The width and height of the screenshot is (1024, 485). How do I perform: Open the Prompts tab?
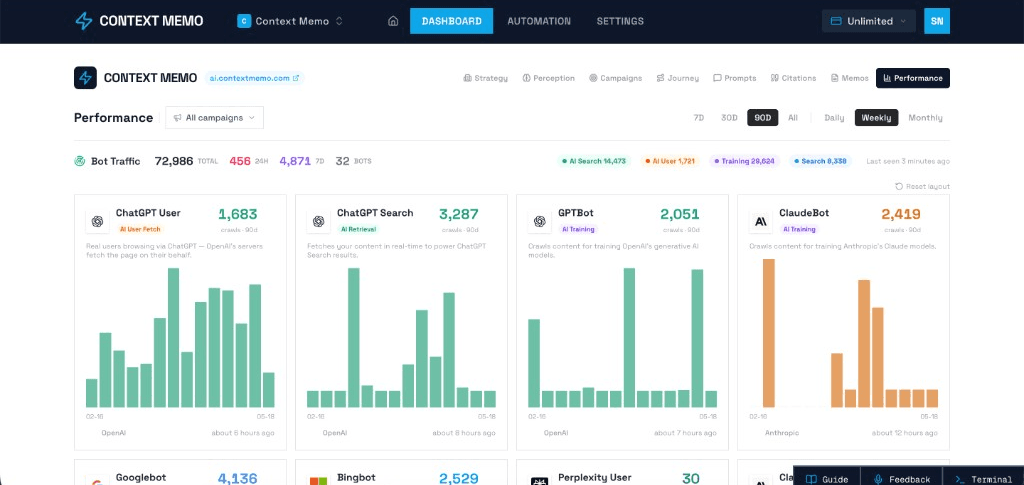(x=735, y=78)
